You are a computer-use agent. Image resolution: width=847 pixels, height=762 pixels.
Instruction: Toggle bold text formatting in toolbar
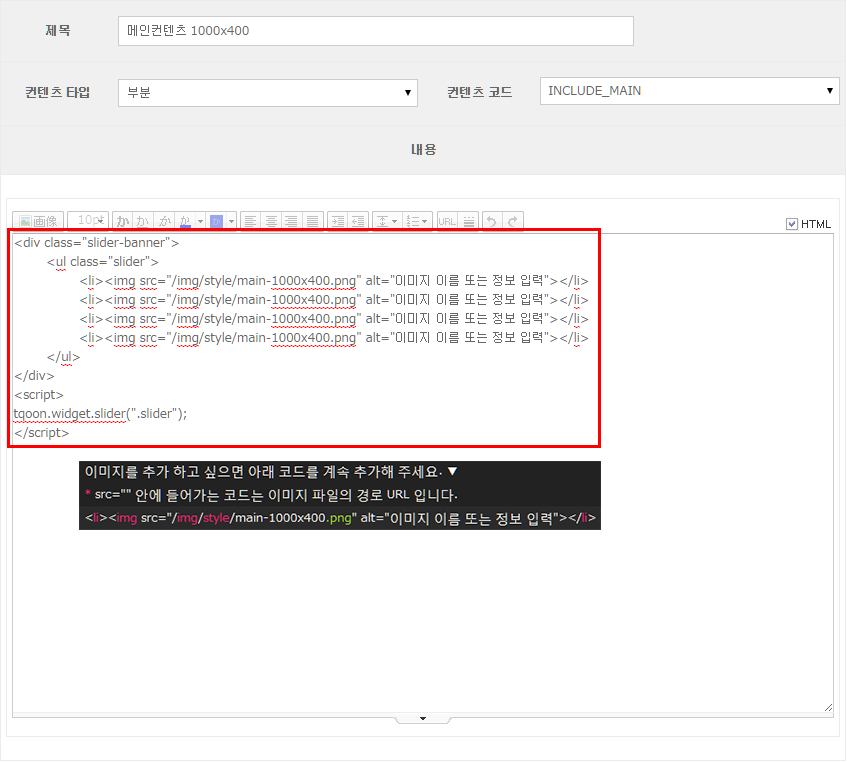(x=123, y=221)
